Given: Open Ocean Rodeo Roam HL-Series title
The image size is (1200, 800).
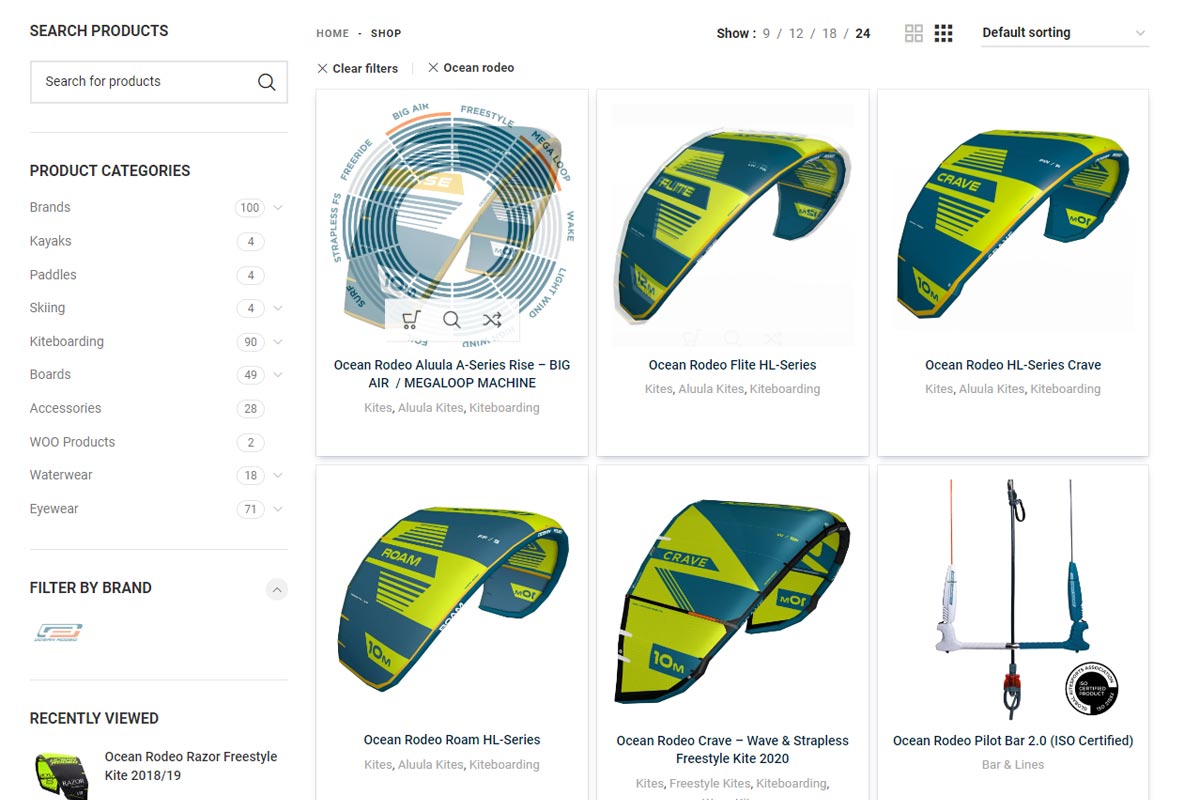Looking at the screenshot, I should [452, 740].
